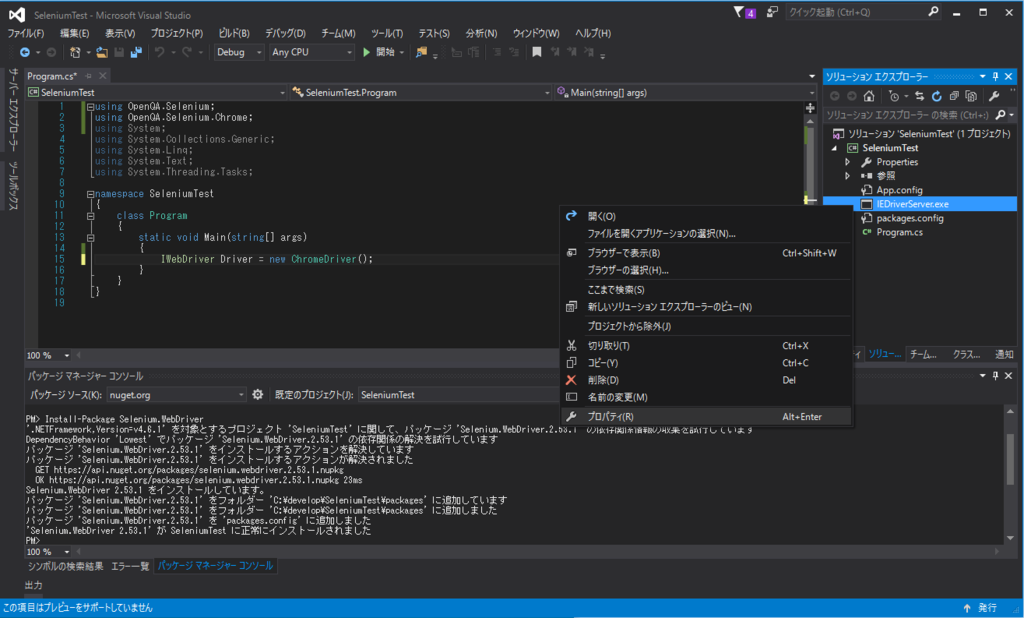Choose ブラウザーで表示(B) in context menu
Image resolution: width=1024 pixels, height=618 pixels.
coord(706,253)
